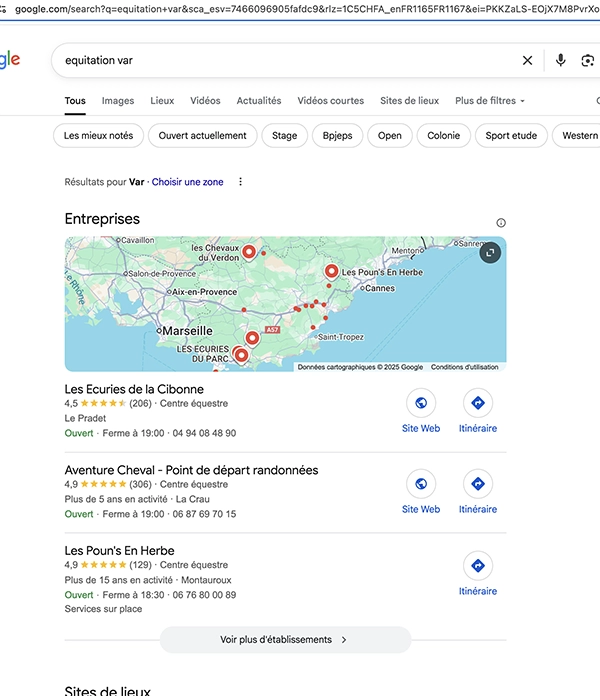This screenshot has height=700, width=600.
Task: Get Itinéraire for Aventure Cheval
Action: click(478, 483)
